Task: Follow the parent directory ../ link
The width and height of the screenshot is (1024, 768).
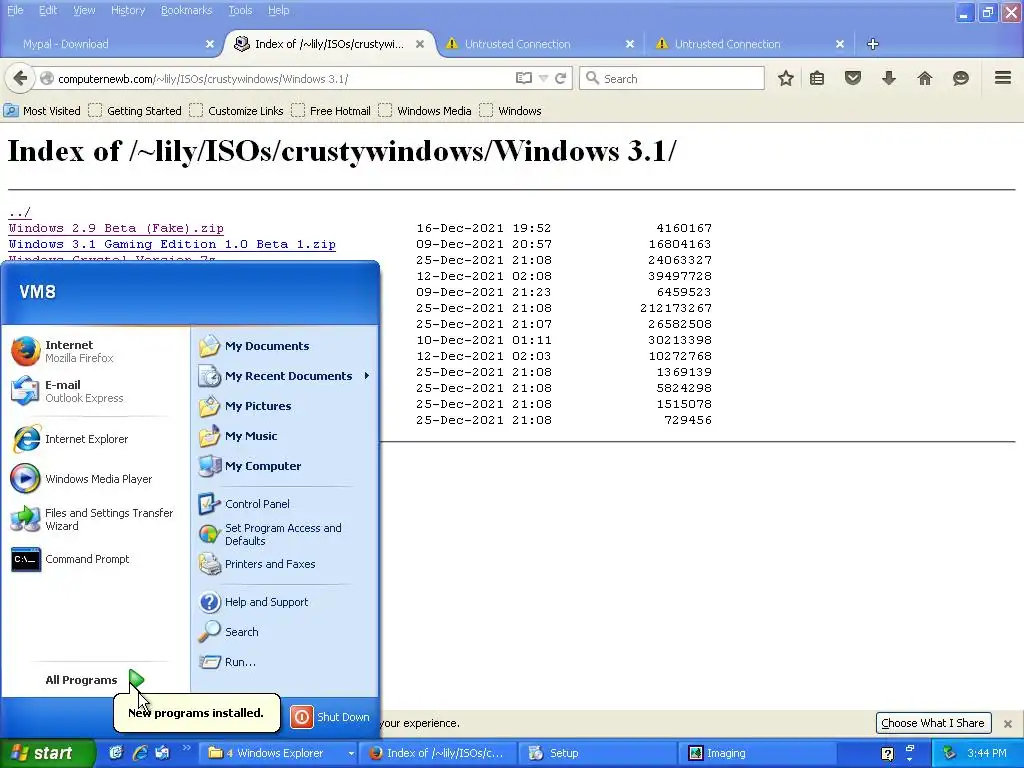Action: pos(19,212)
